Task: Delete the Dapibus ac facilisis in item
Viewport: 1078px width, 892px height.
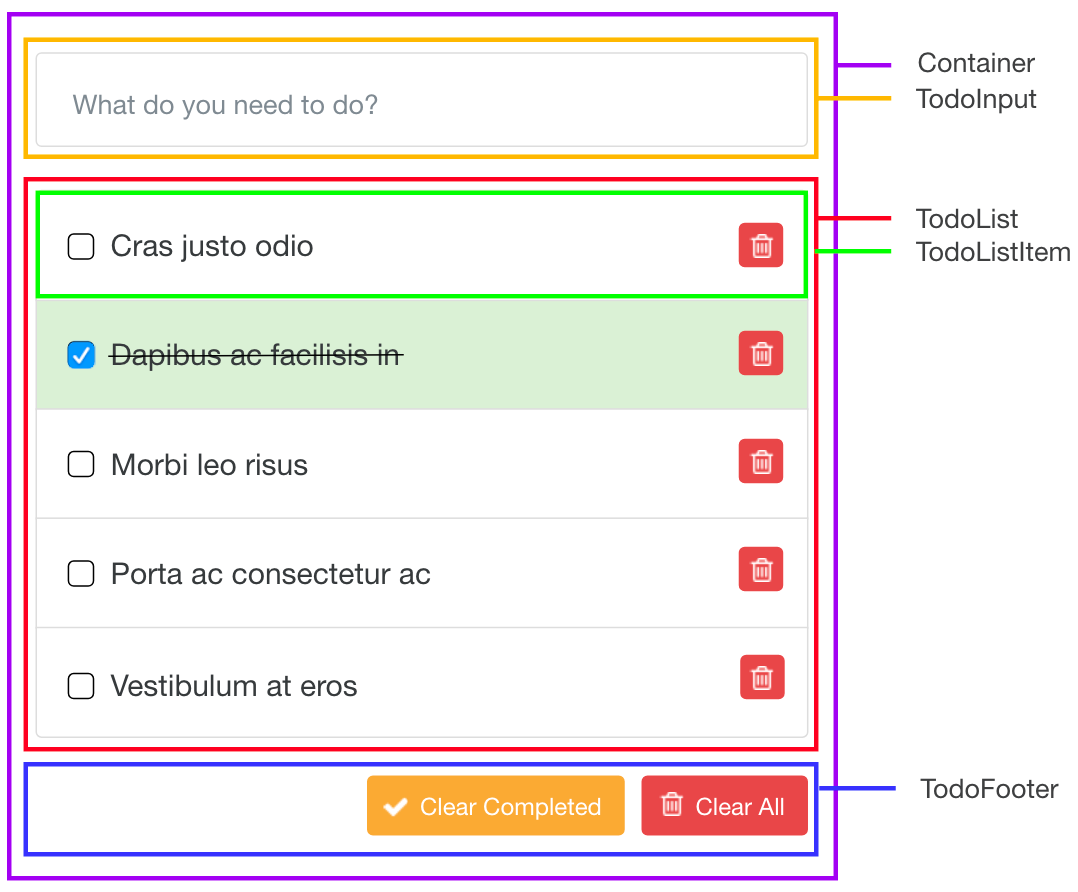Action: coord(761,354)
